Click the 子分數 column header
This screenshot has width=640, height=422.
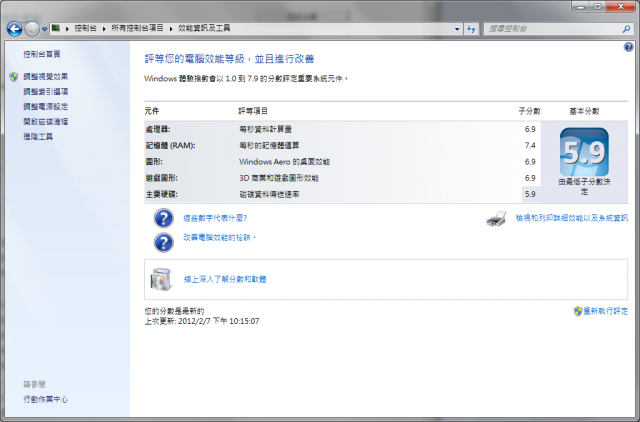coord(529,111)
